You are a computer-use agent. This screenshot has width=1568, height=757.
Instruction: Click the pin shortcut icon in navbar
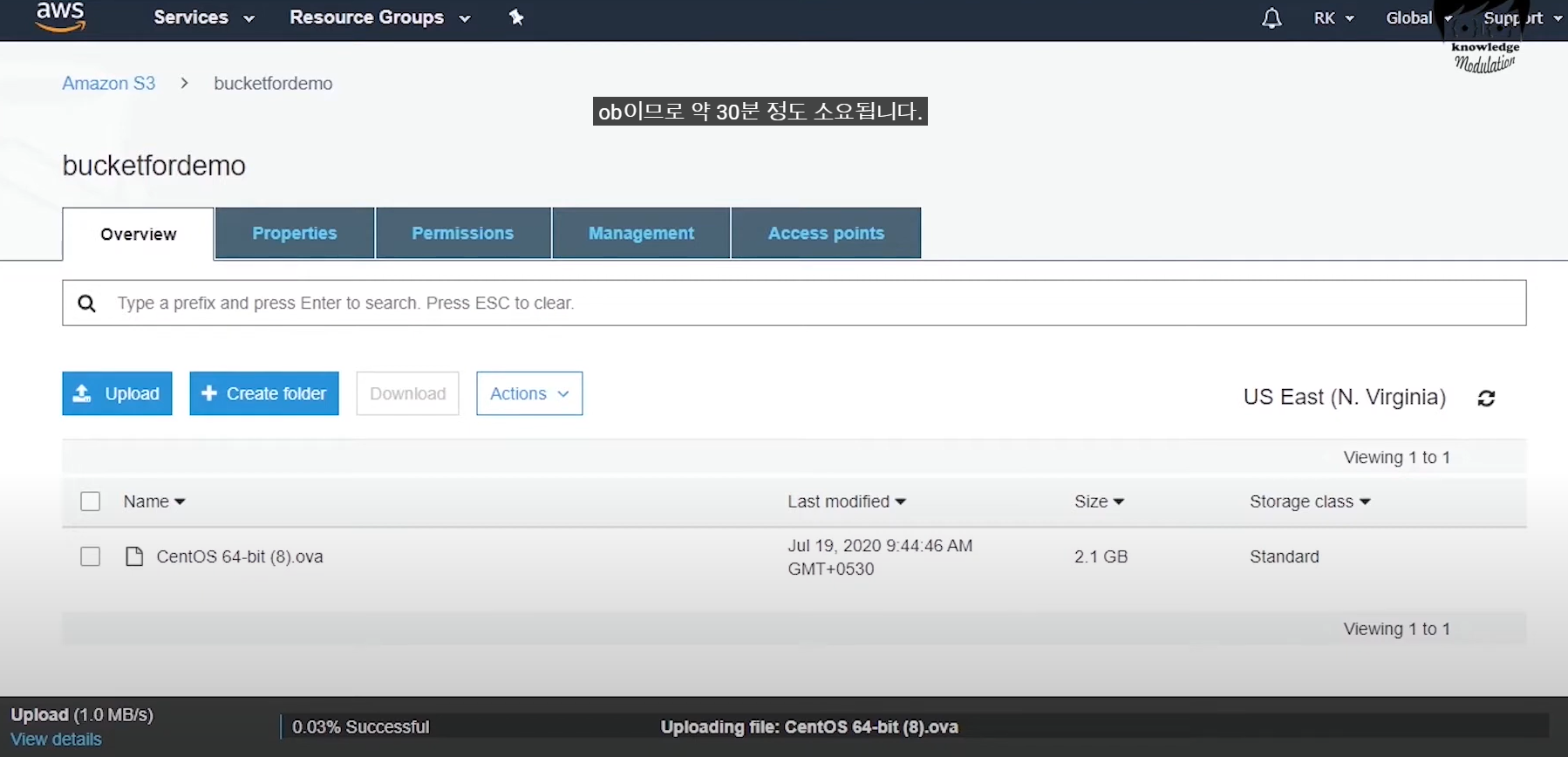coord(516,17)
